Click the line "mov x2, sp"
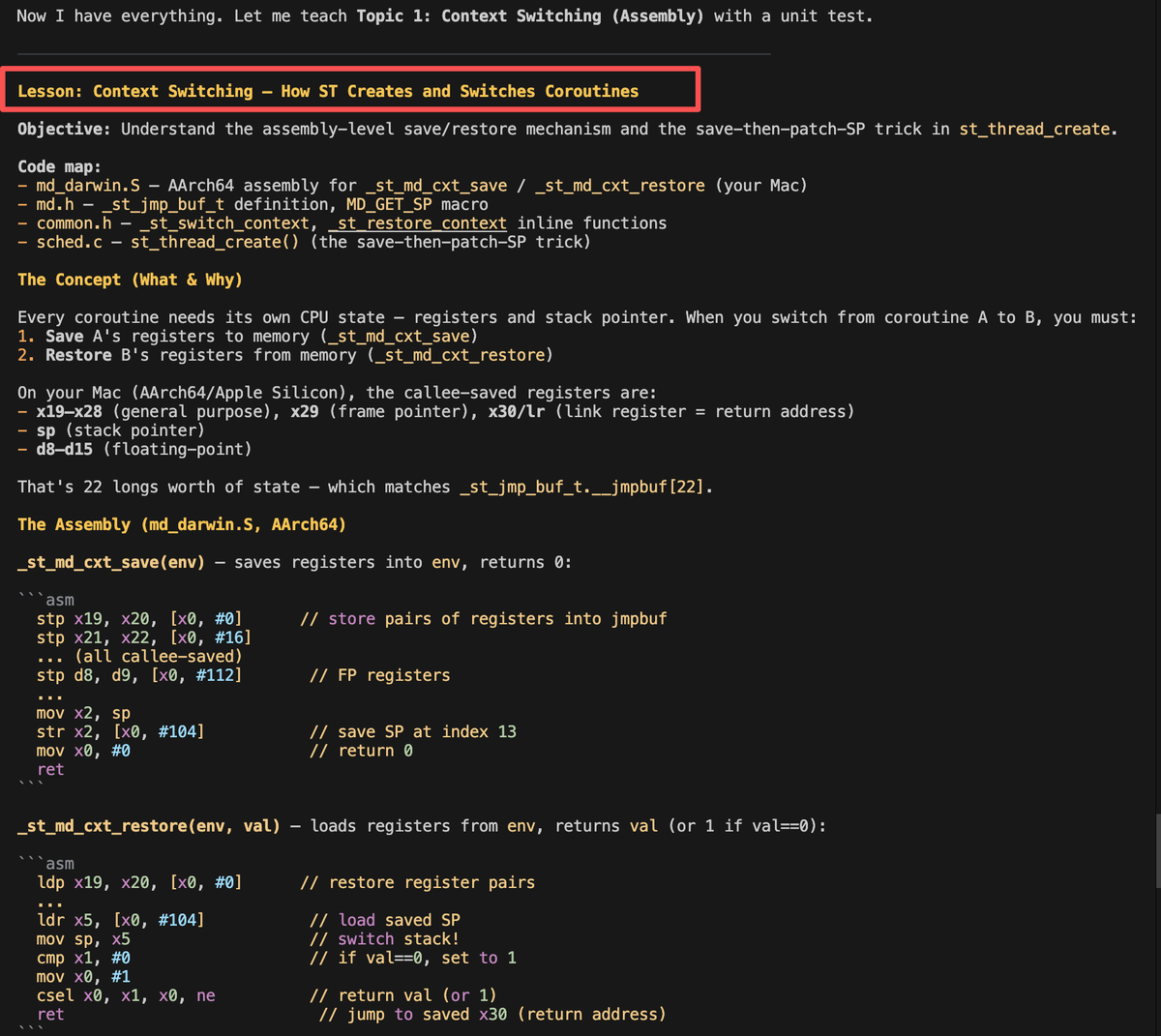1161x1036 pixels. pos(83,713)
